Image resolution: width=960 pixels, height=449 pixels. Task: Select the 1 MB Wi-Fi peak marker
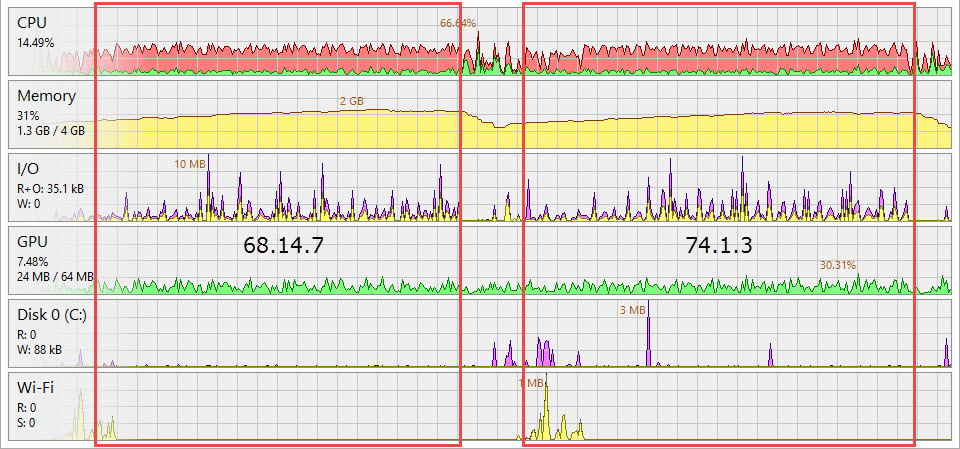pyautogui.click(x=531, y=383)
